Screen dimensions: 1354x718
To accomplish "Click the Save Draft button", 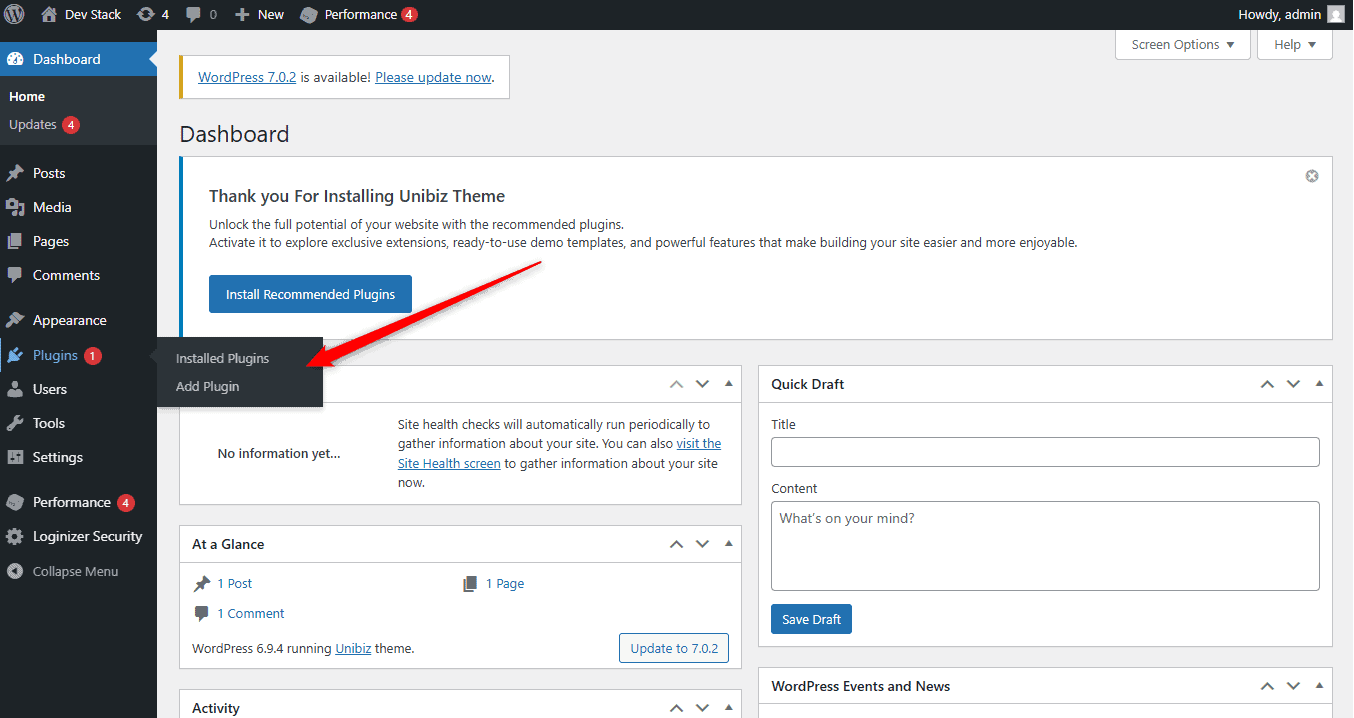I will click(811, 619).
